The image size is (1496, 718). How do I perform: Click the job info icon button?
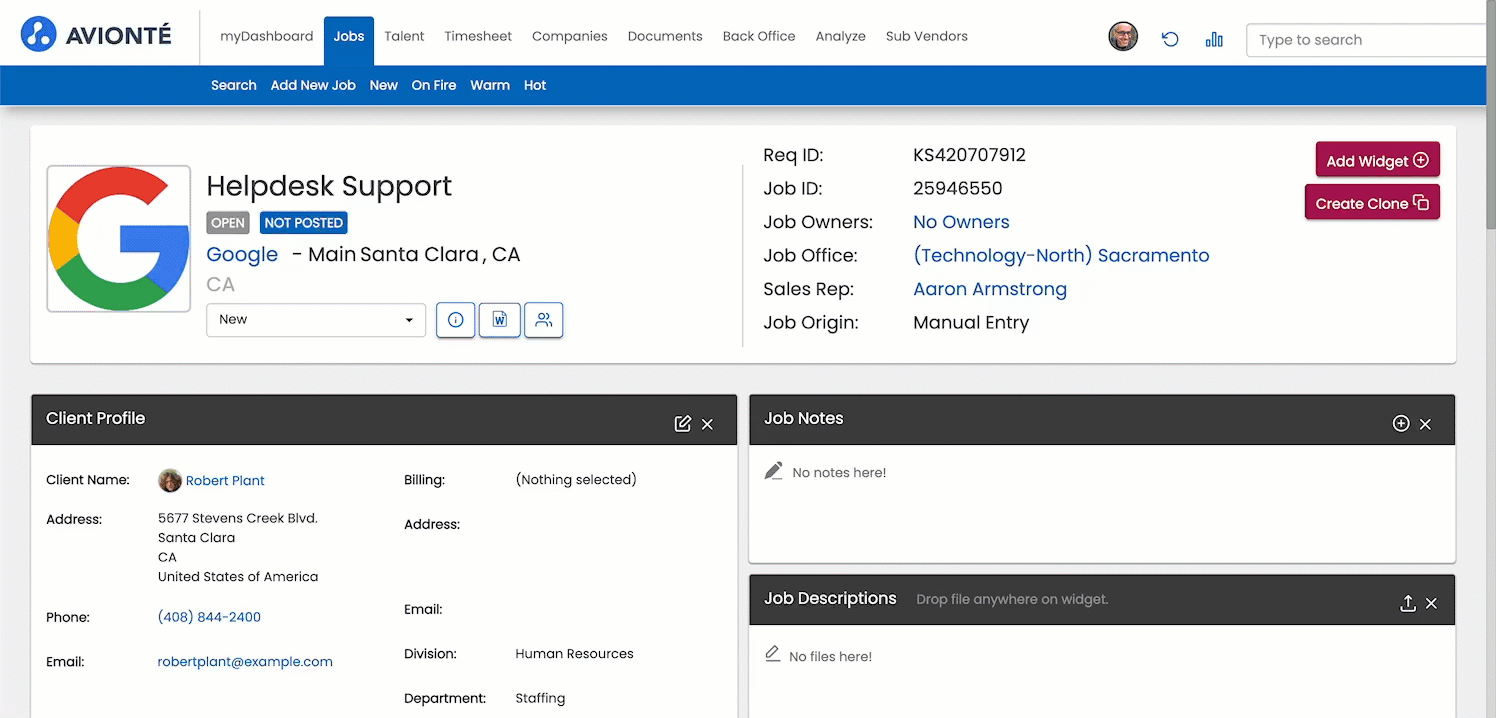point(456,320)
